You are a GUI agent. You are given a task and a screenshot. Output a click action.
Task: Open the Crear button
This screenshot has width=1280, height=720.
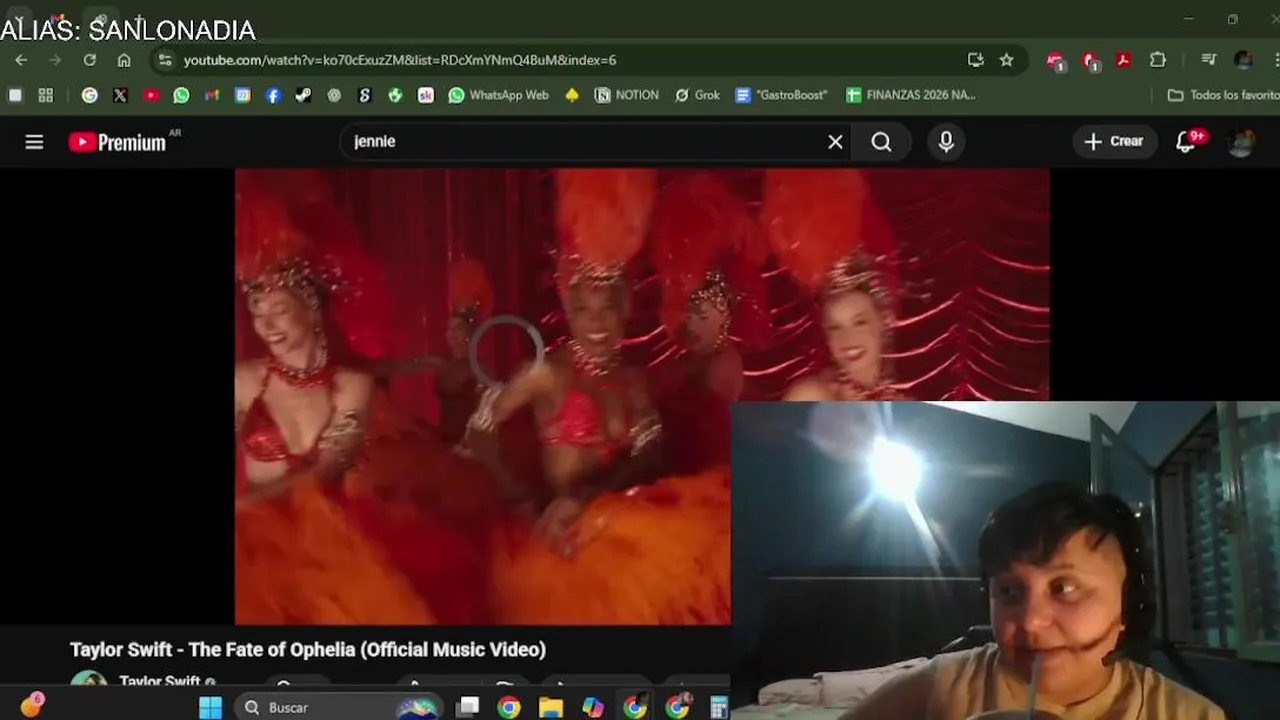[x=1115, y=142]
